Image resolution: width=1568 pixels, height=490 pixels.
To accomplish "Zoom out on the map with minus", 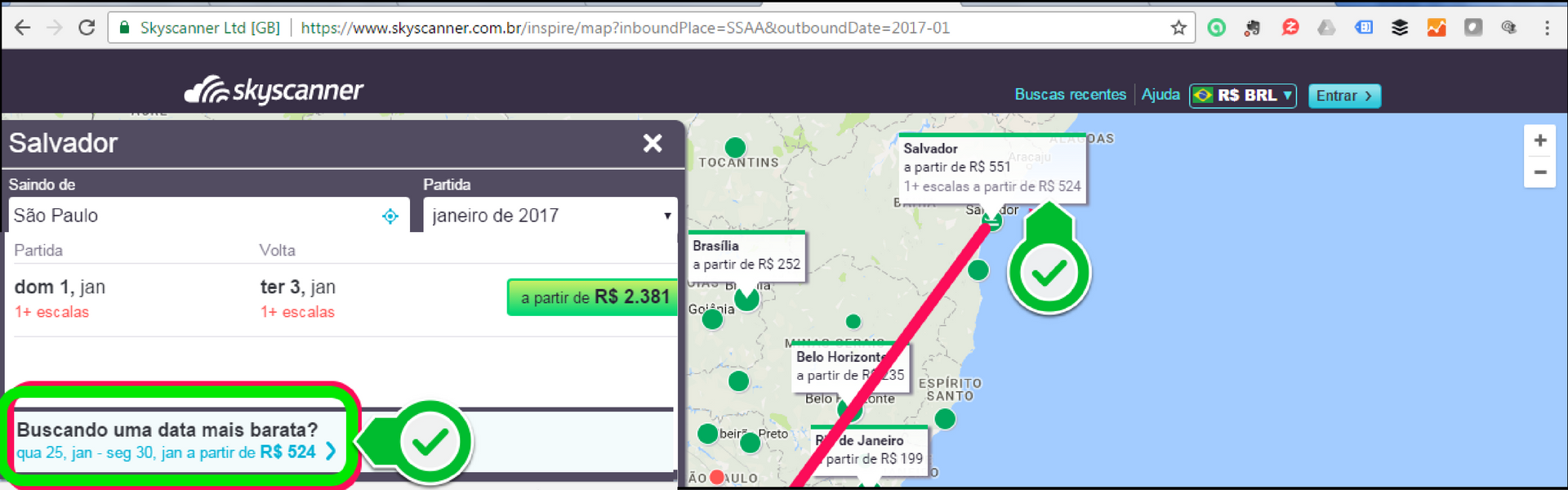I will pos(1539,172).
